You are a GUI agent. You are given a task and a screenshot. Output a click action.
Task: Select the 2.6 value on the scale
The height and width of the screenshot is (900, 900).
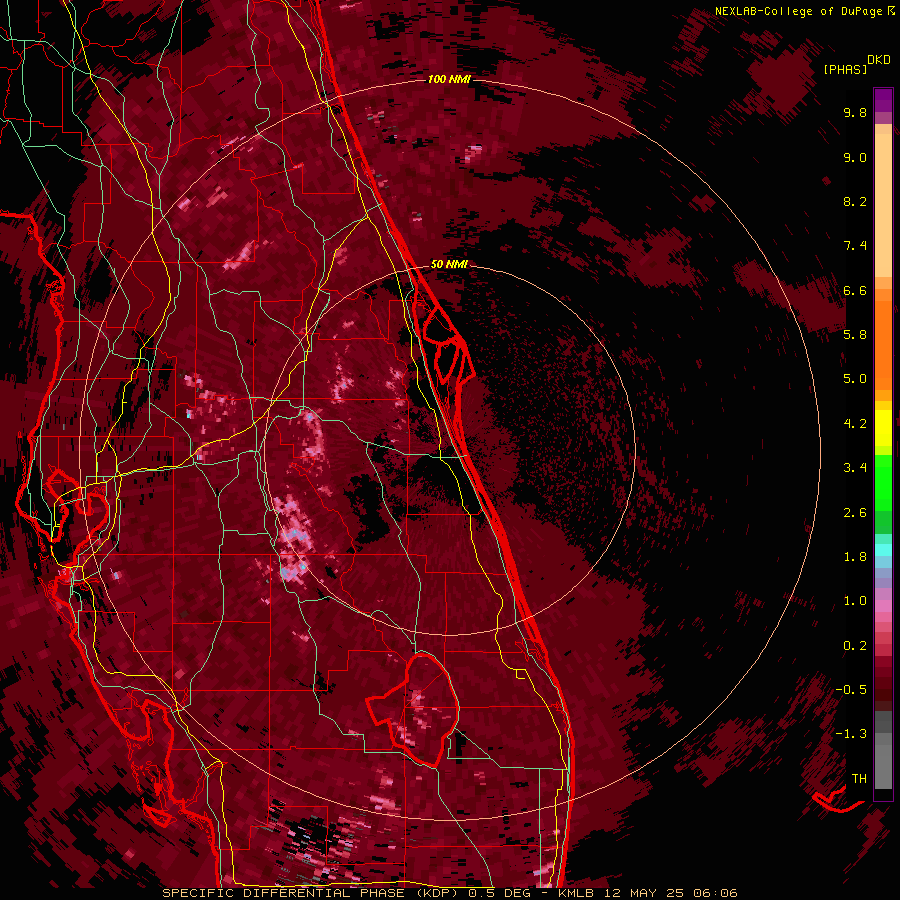click(855, 513)
